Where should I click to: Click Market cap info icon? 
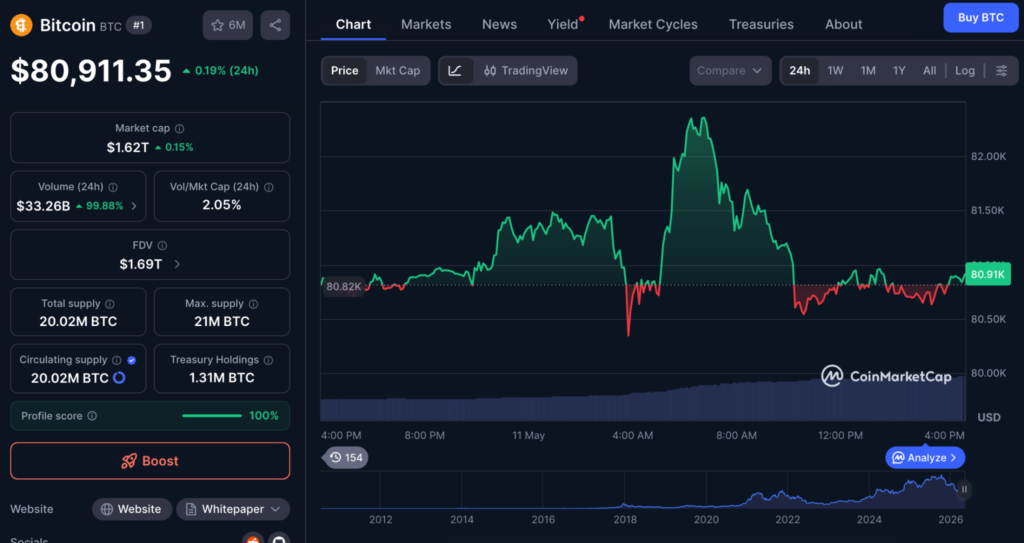click(180, 129)
